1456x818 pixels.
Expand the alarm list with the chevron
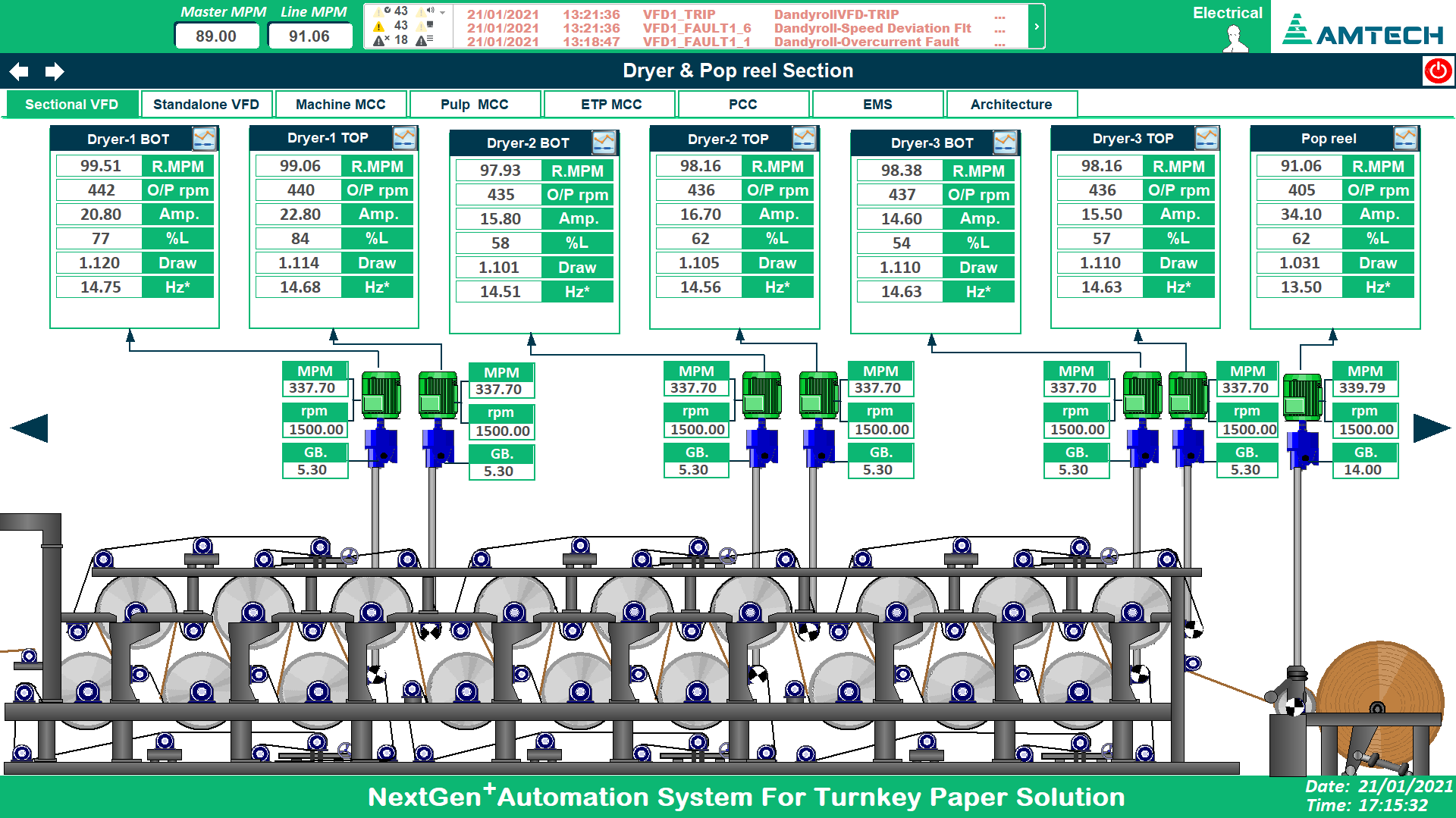coord(1037,27)
